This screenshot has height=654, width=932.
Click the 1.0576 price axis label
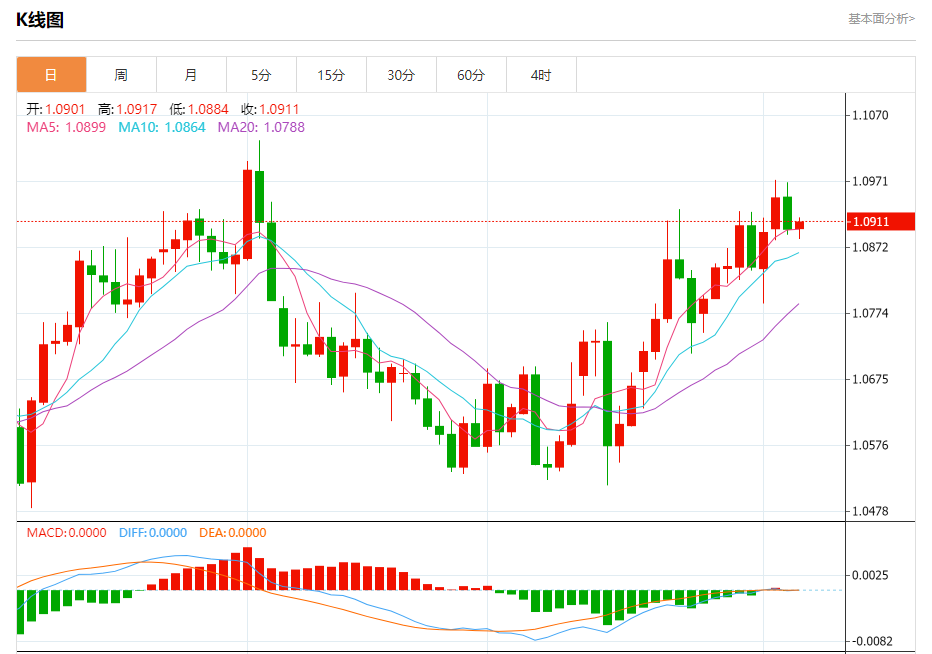(x=870, y=445)
